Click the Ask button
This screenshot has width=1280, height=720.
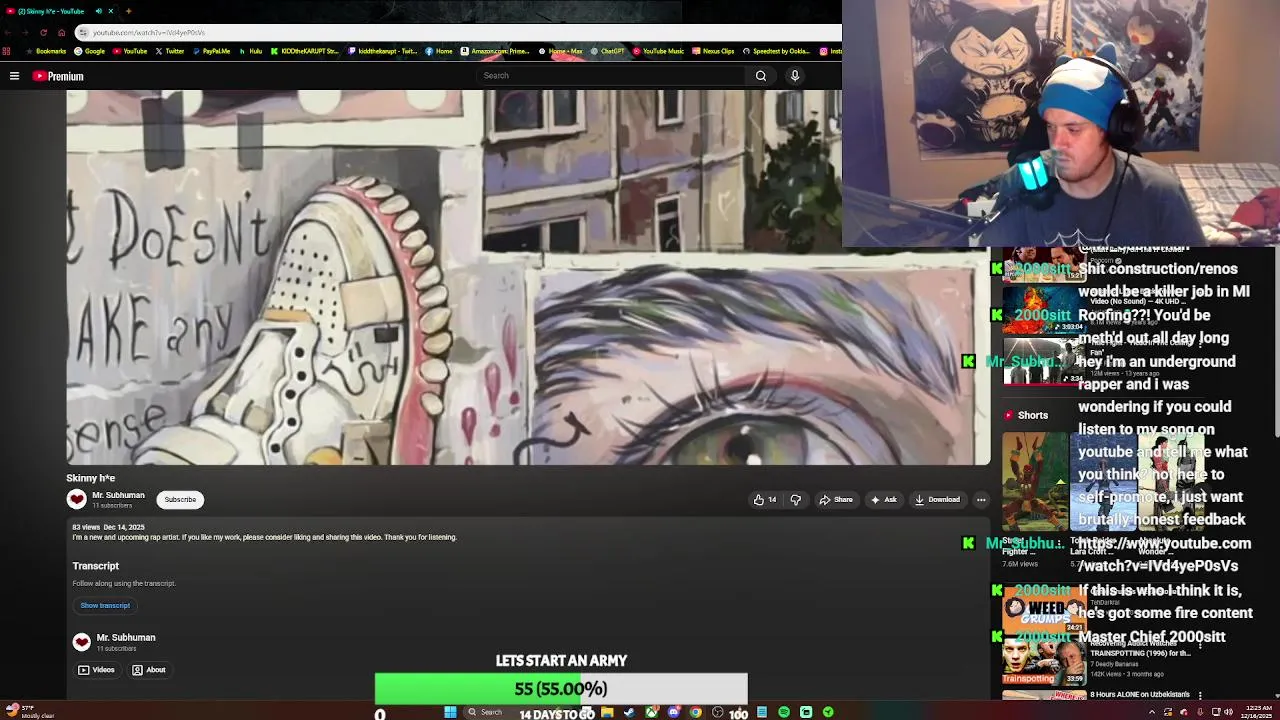point(883,500)
